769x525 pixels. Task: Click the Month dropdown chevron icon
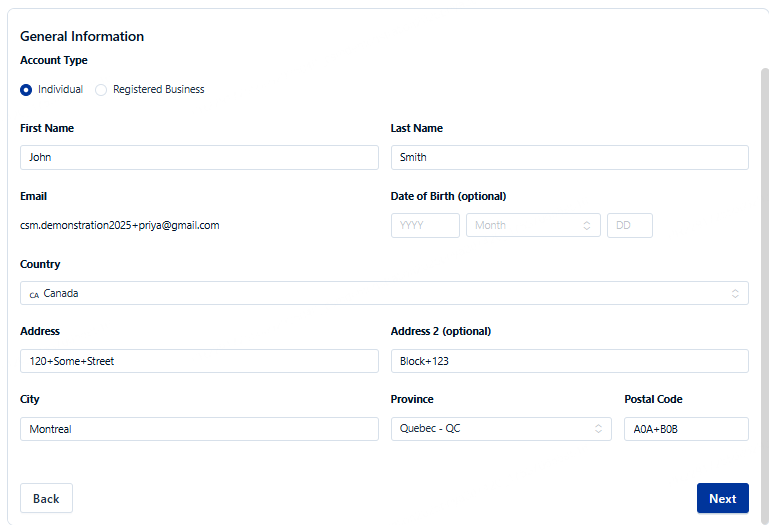click(587, 226)
